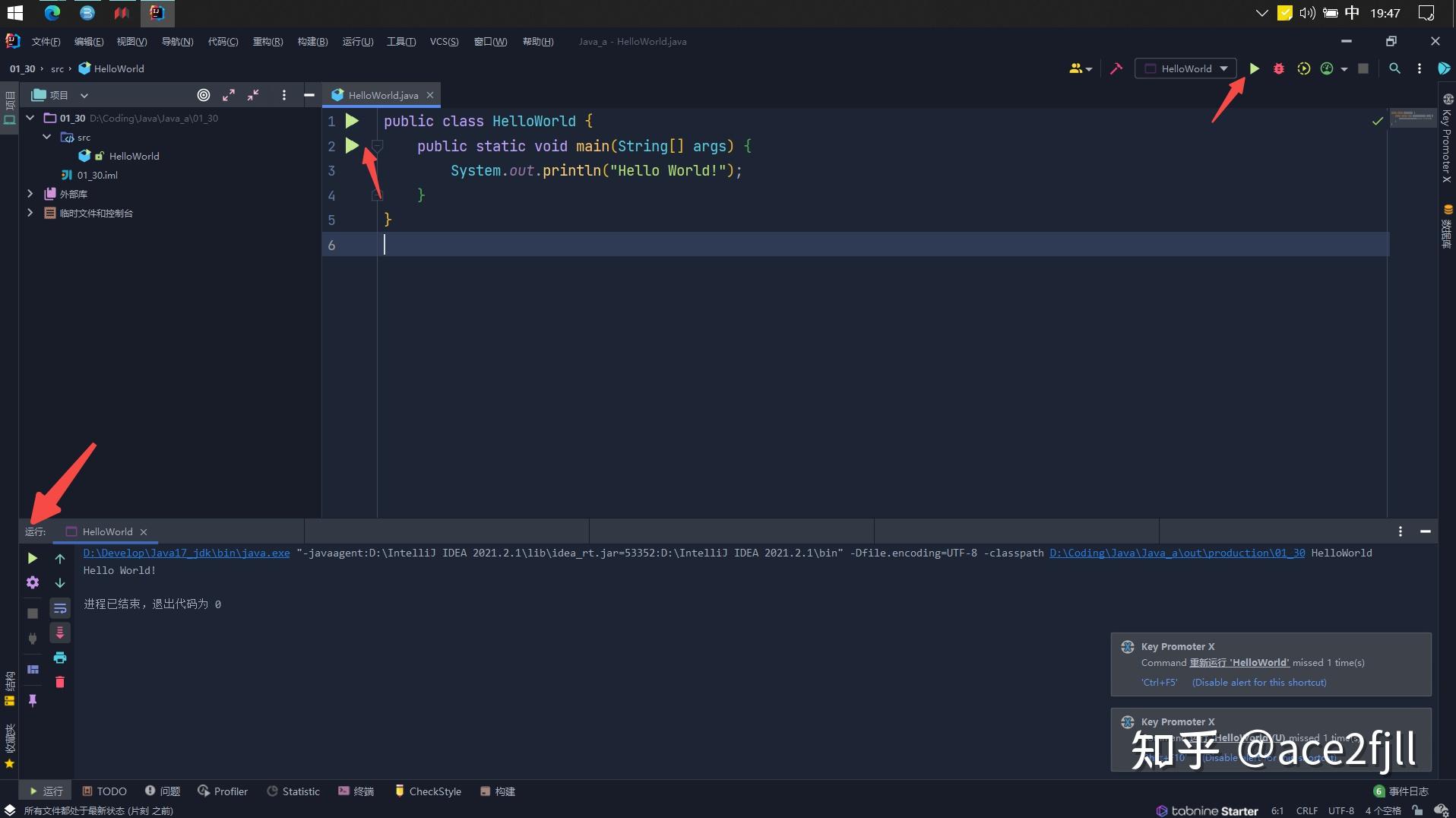Toggle pin tab in the Run panel
Viewport: 1456px width, 818px height.
pyautogui.click(x=32, y=701)
